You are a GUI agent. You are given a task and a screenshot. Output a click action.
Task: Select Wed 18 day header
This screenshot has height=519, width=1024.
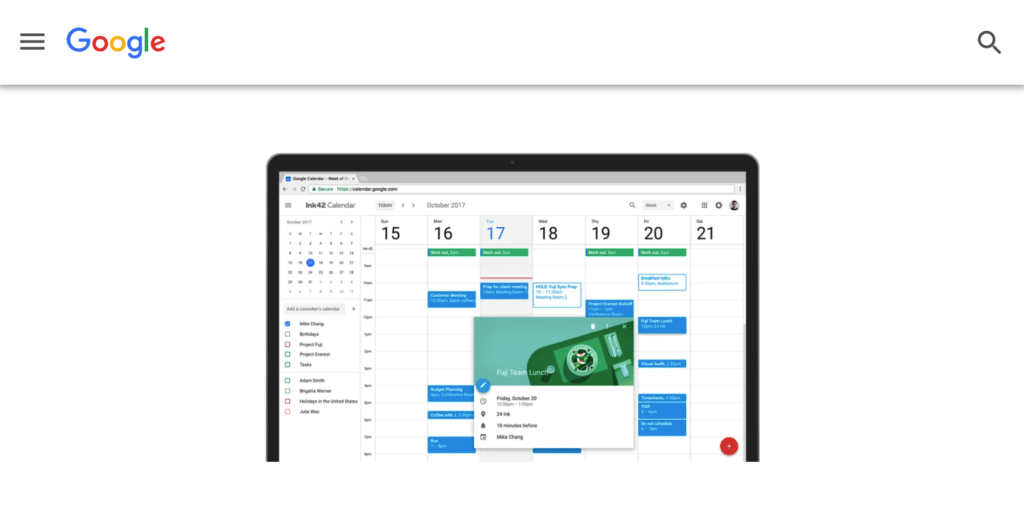click(x=548, y=231)
